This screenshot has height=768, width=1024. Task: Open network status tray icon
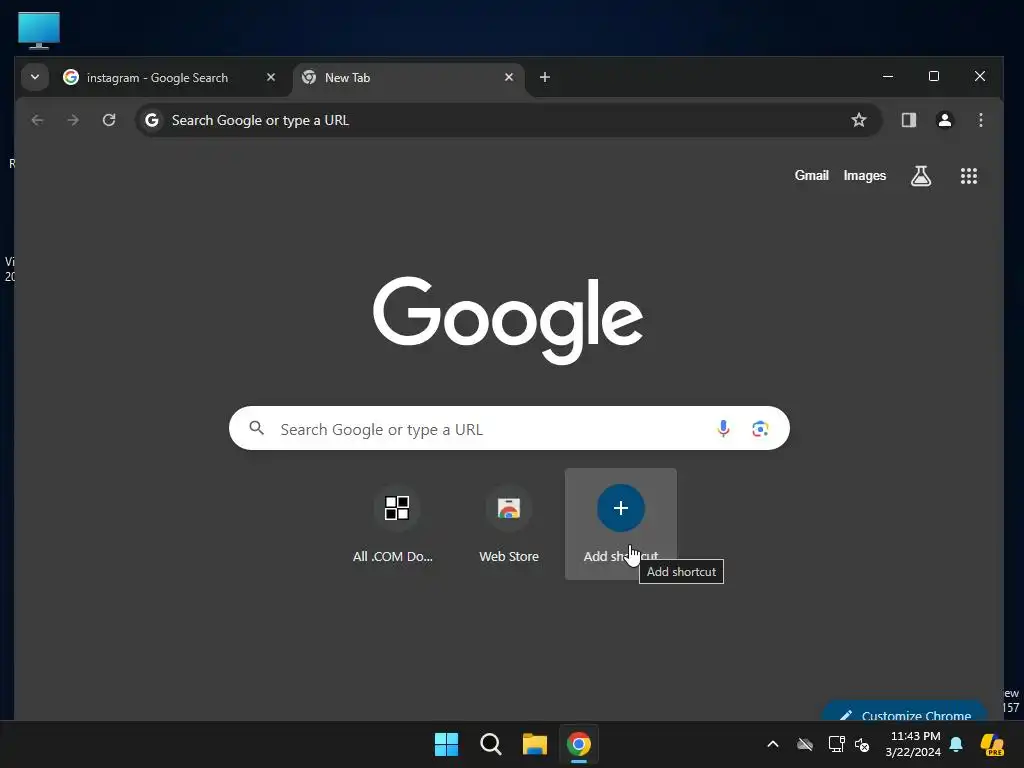pyautogui.click(x=837, y=744)
